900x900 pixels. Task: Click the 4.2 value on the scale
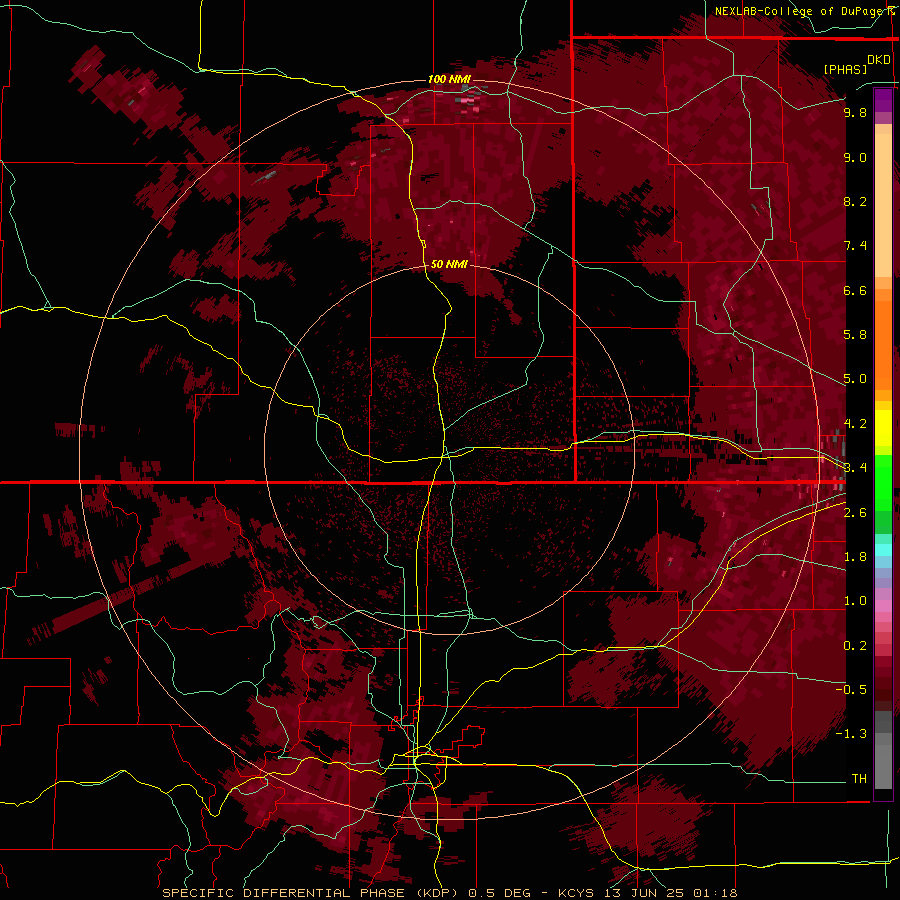pyautogui.click(x=855, y=424)
